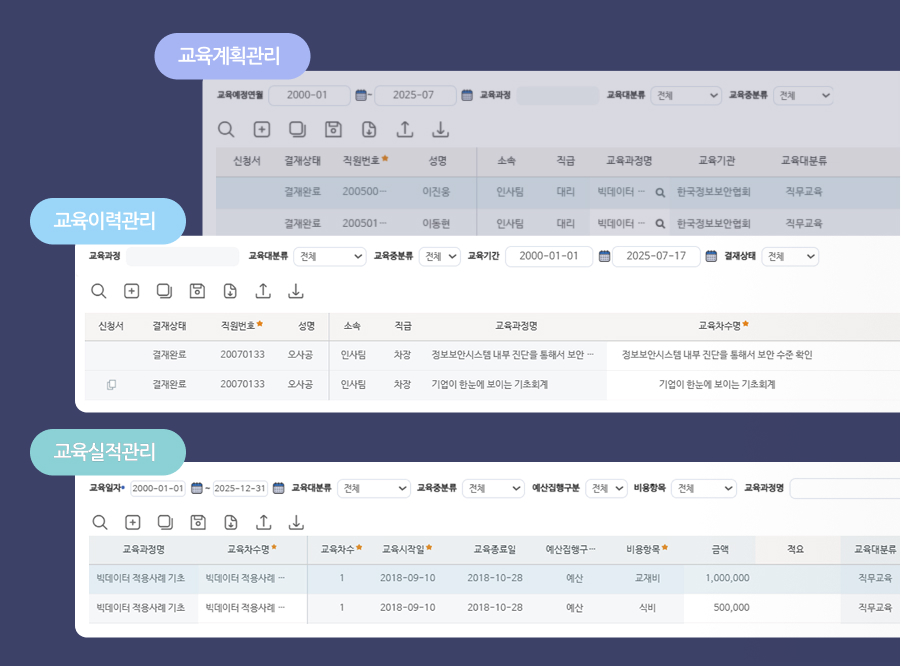Click the document export icon in 교육계획관리 toolbar
The width and height of the screenshot is (901, 666).
click(367, 129)
